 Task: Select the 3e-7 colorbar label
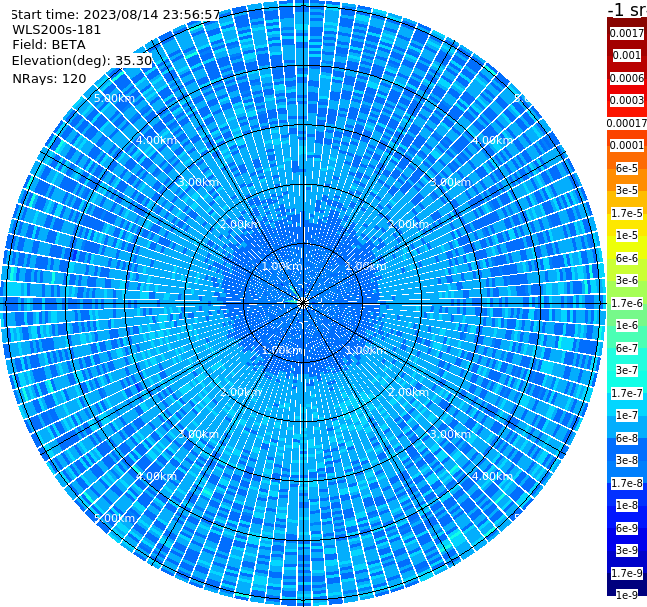click(627, 370)
